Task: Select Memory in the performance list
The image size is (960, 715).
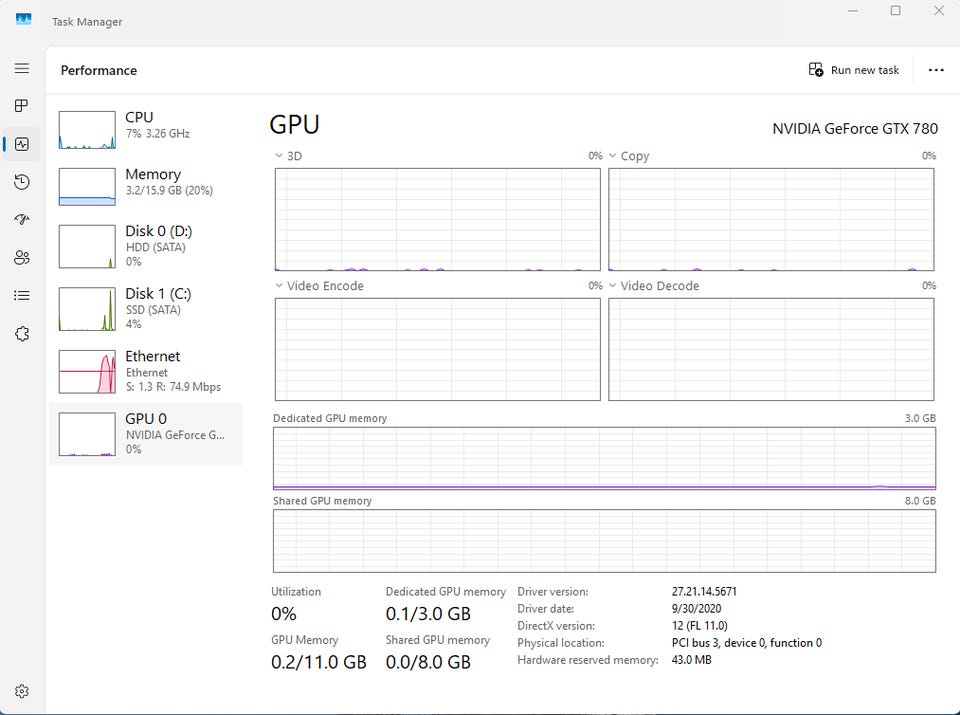Action: [x=146, y=184]
